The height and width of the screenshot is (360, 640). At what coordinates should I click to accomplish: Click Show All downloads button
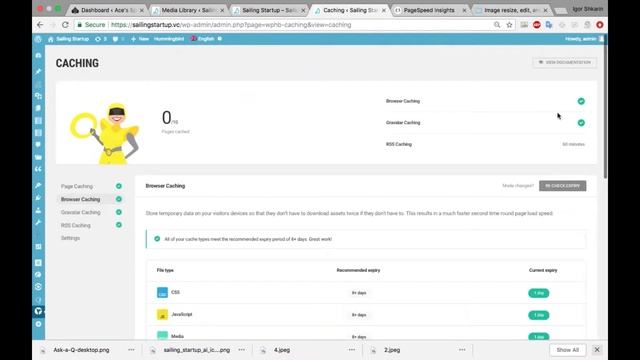point(567,350)
